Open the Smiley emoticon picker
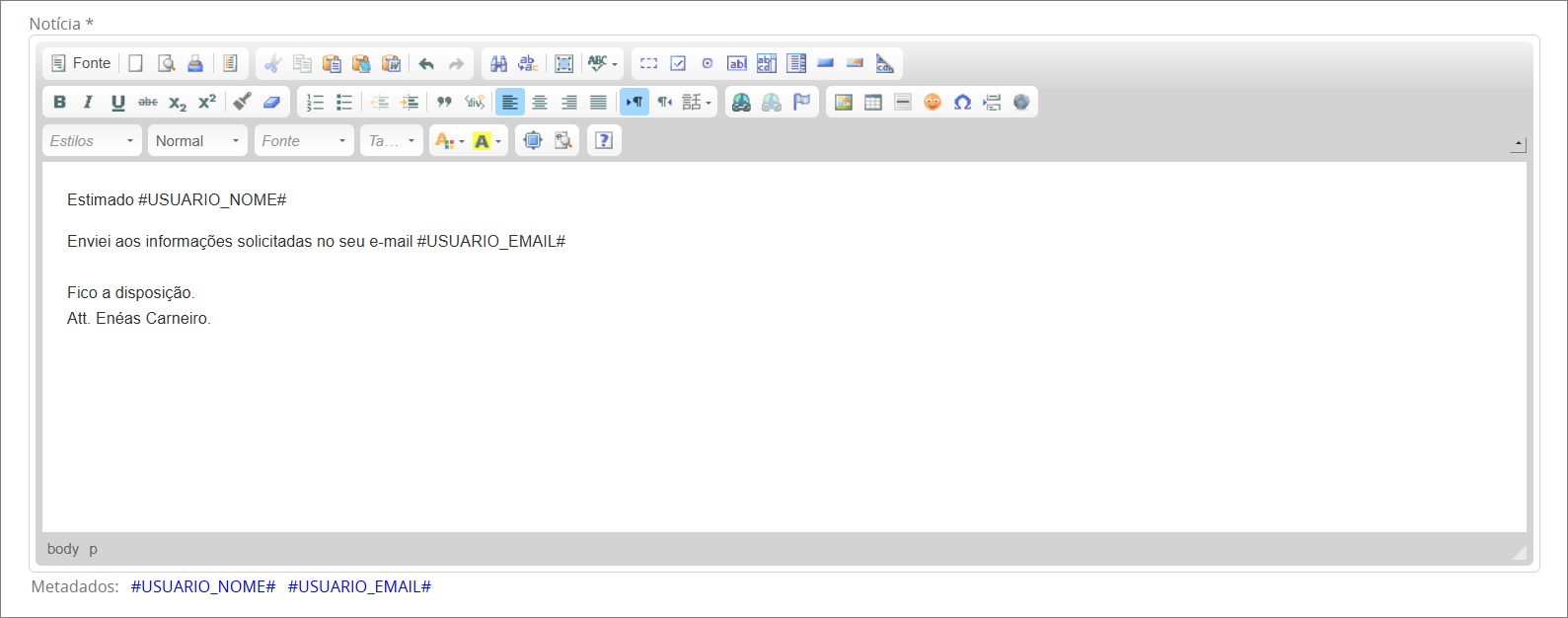1568x618 pixels. coord(933,102)
